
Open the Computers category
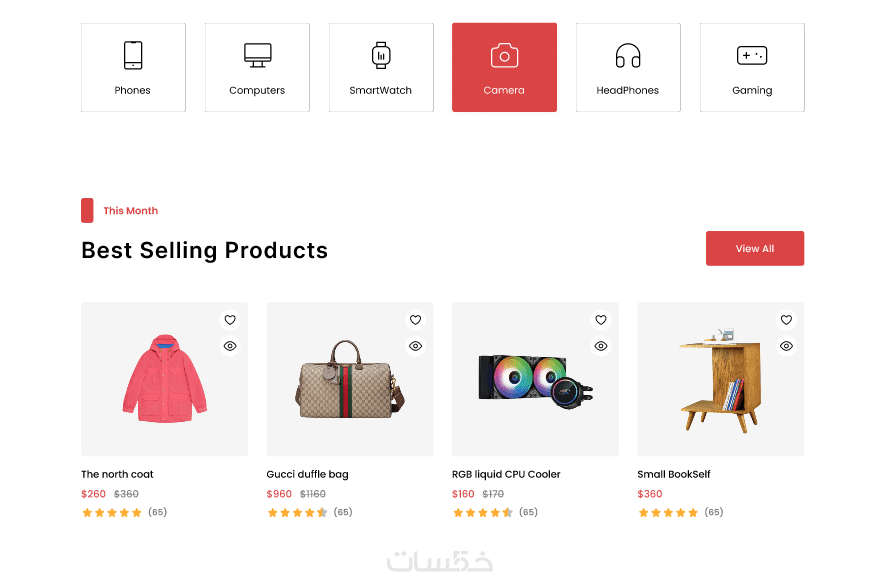[x=257, y=67]
